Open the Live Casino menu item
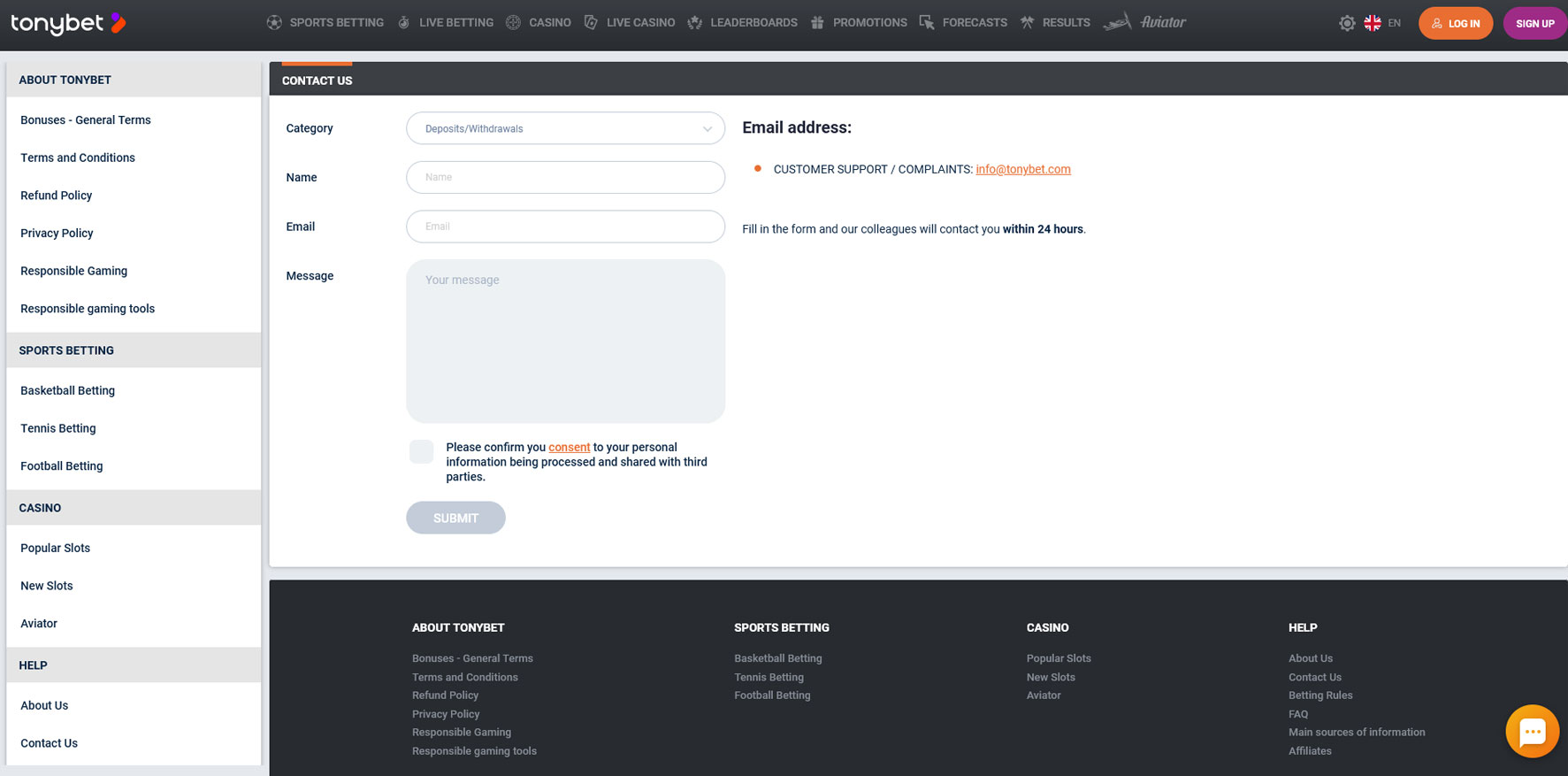 (639, 23)
